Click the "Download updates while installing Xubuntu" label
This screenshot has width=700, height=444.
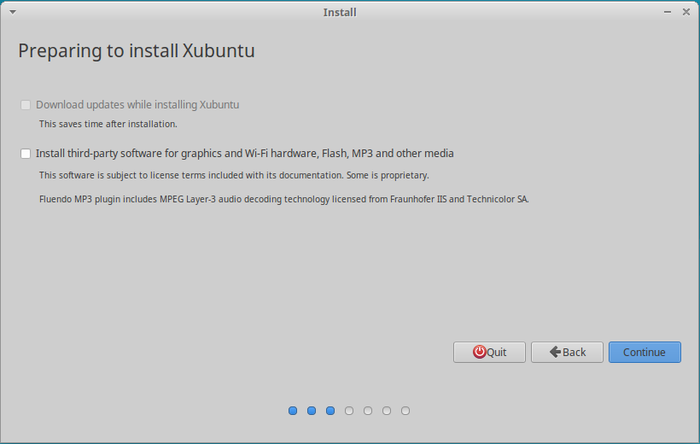pyautogui.click(x=138, y=105)
